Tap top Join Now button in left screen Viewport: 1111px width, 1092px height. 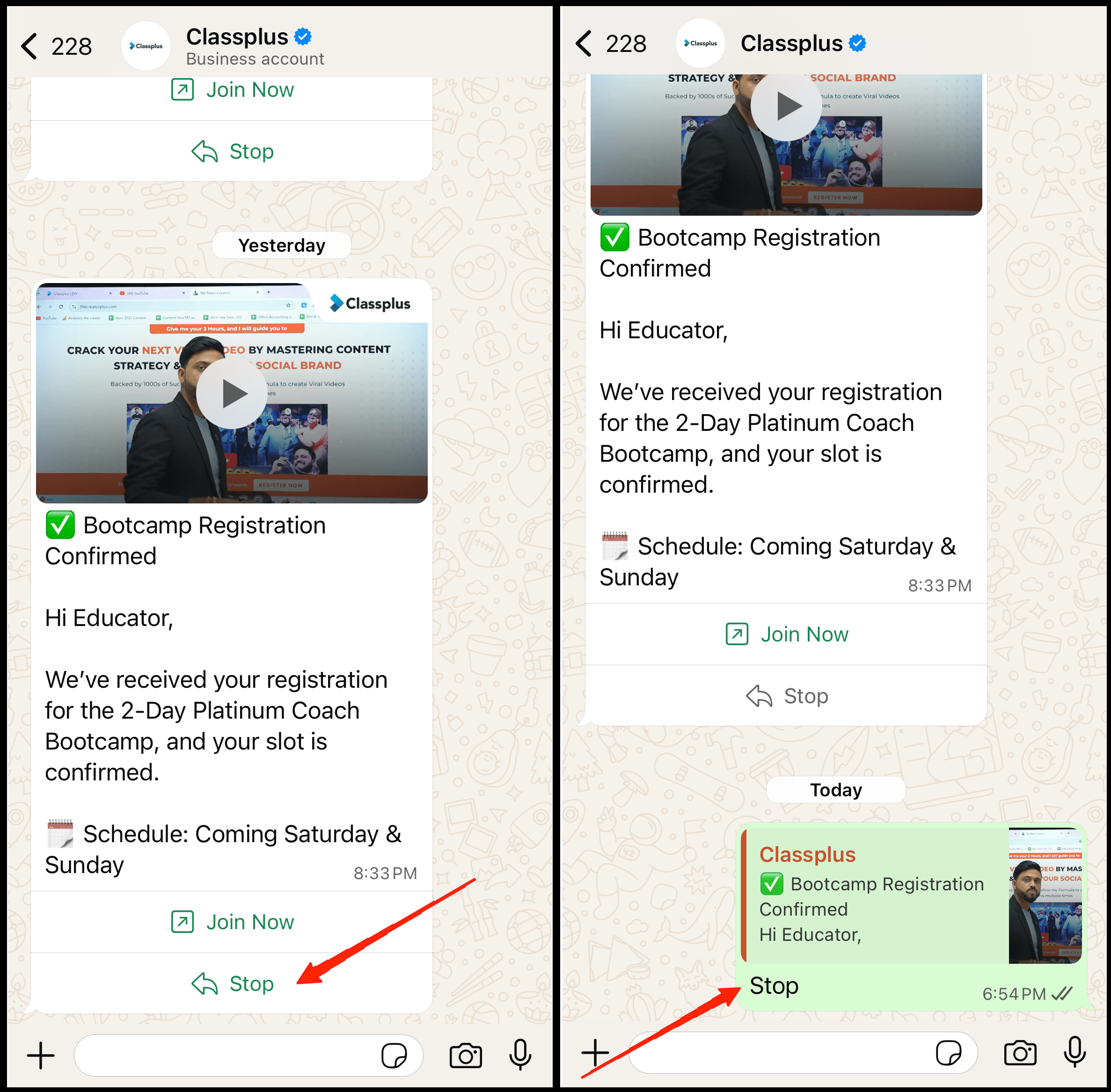[232, 90]
